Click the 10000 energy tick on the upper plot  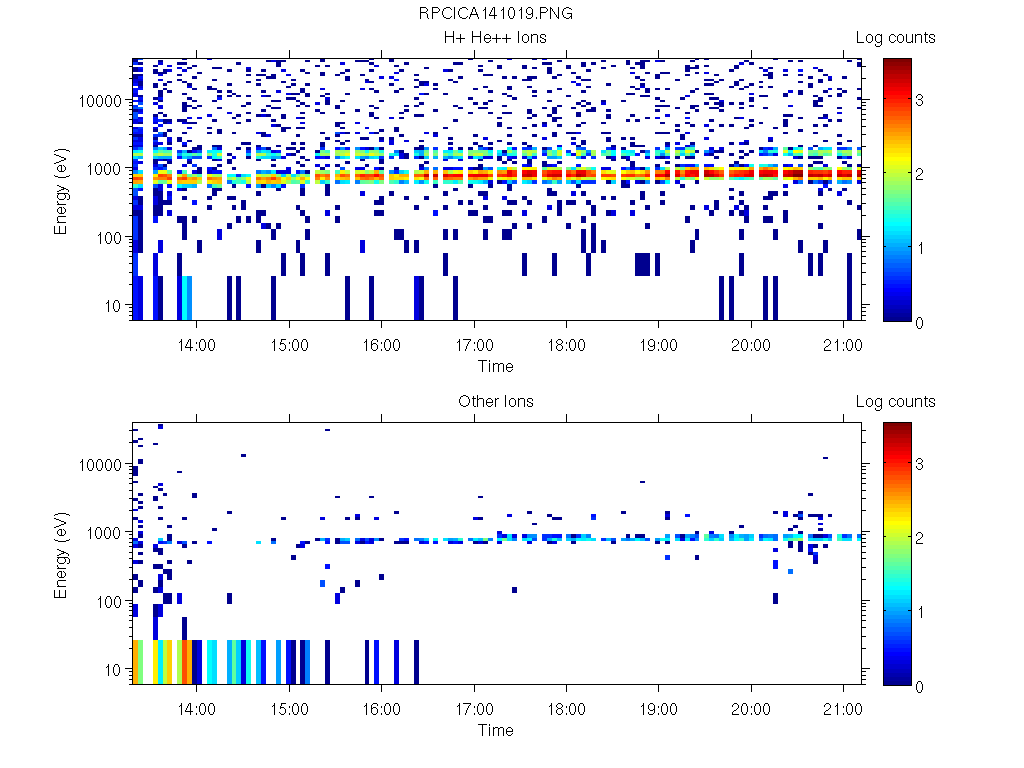coord(103,101)
